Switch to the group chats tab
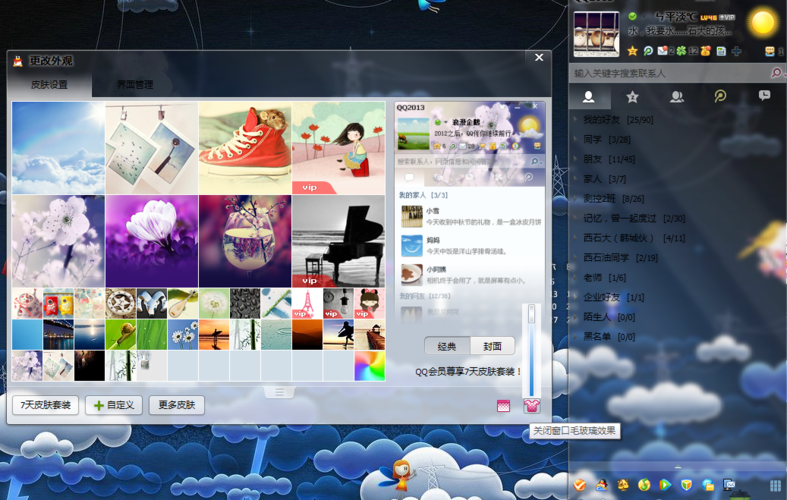Viewport: 787px width, 500px height. [x=676, y=97]
